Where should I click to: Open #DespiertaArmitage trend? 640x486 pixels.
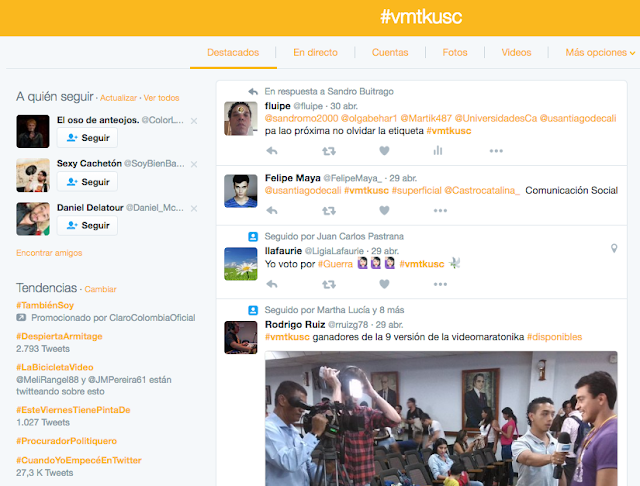pos(59,336)
